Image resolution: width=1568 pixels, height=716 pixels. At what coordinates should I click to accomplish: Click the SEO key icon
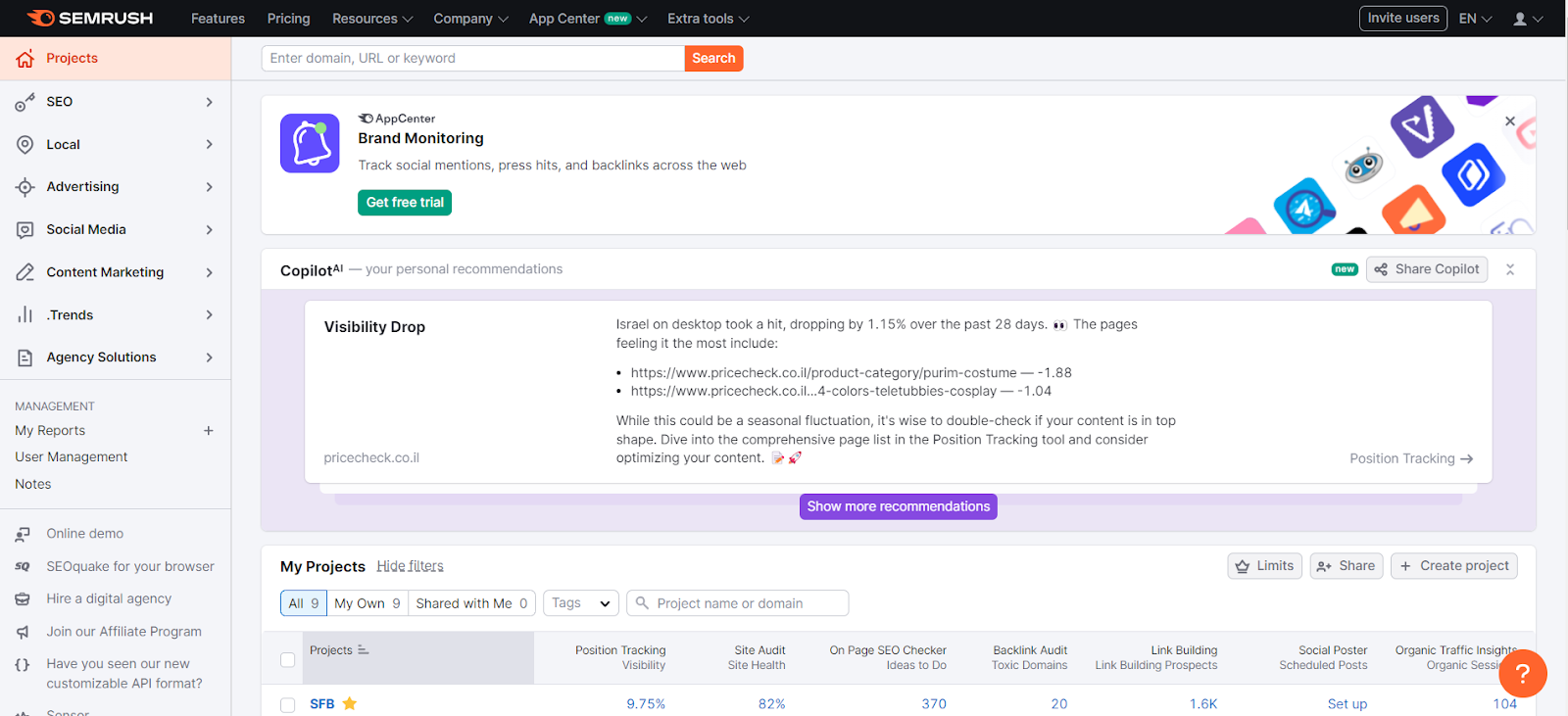pos(25,102)
